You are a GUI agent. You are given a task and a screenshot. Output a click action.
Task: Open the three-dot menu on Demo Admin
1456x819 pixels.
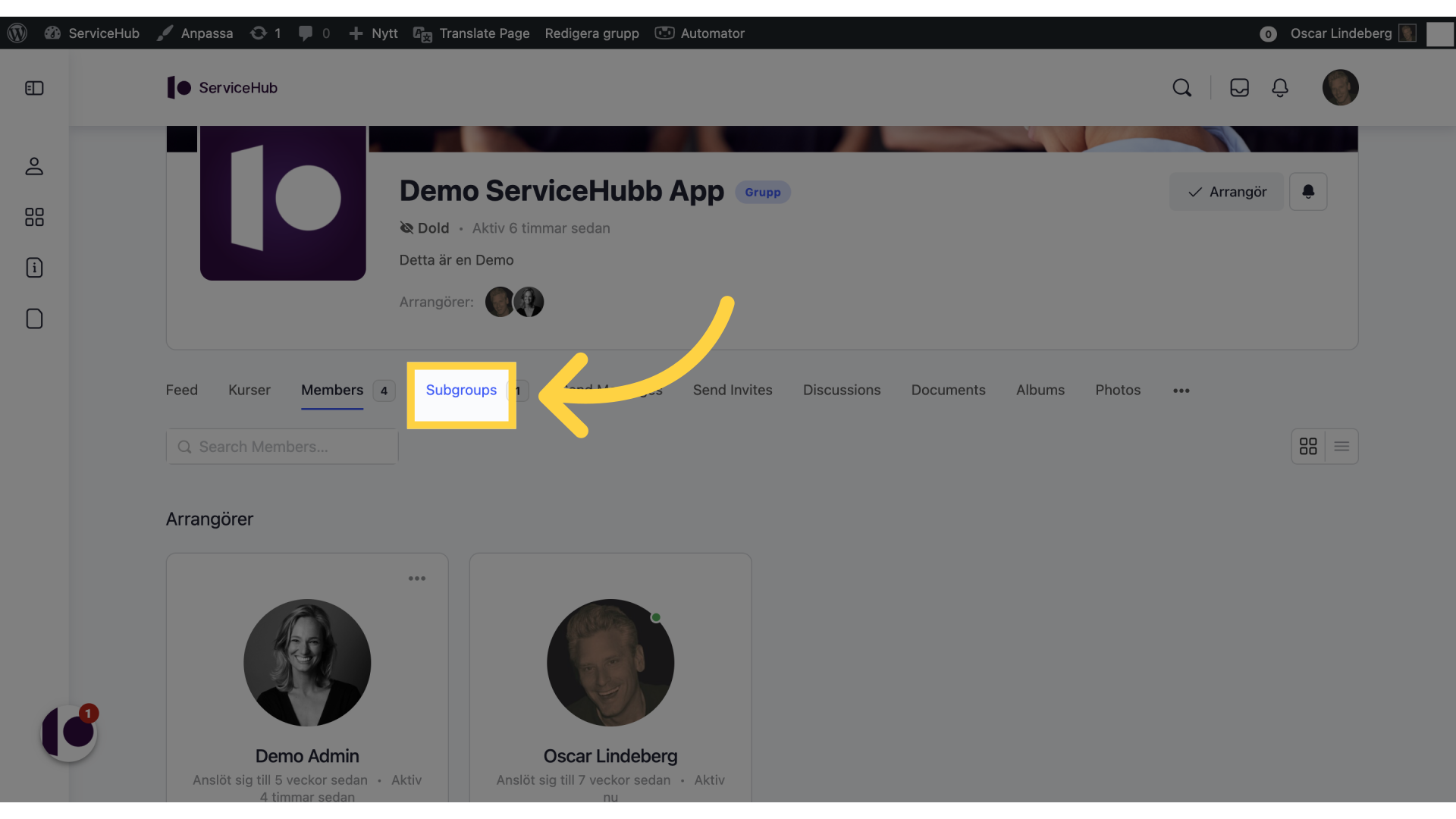tap(417, 579)
